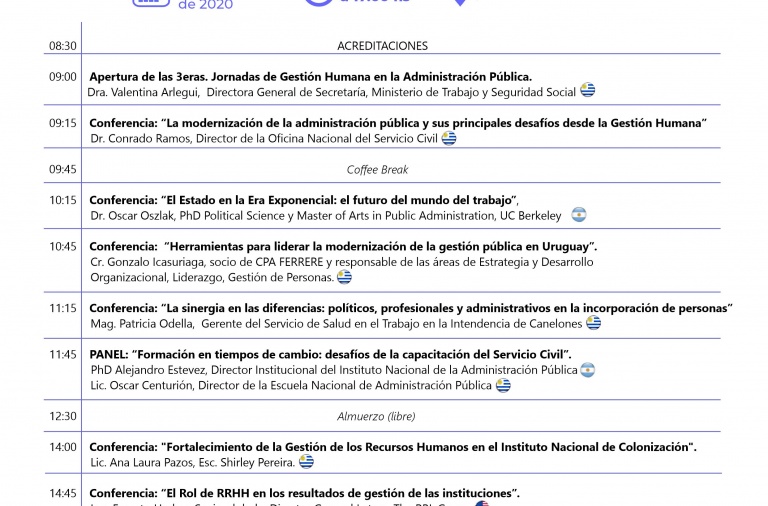The width and height of the screenshot is (768, 506).
Task: Click the Dr. Oscar Oszlak speaker line
Action: pos(326,216)
